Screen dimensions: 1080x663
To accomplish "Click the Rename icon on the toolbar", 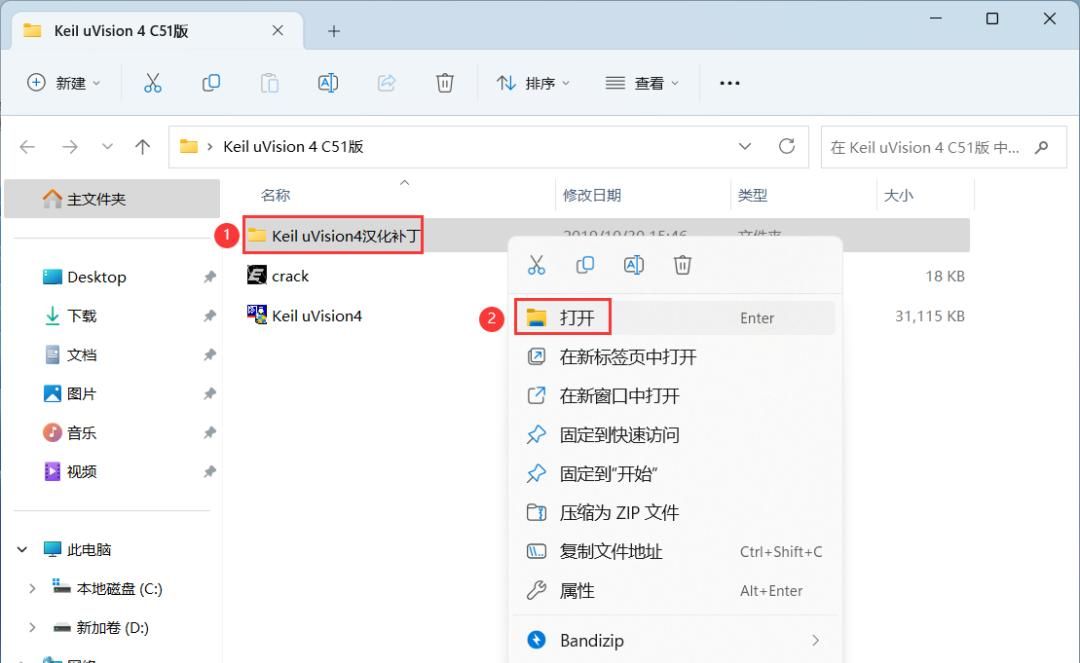I will tap(328, 83).
